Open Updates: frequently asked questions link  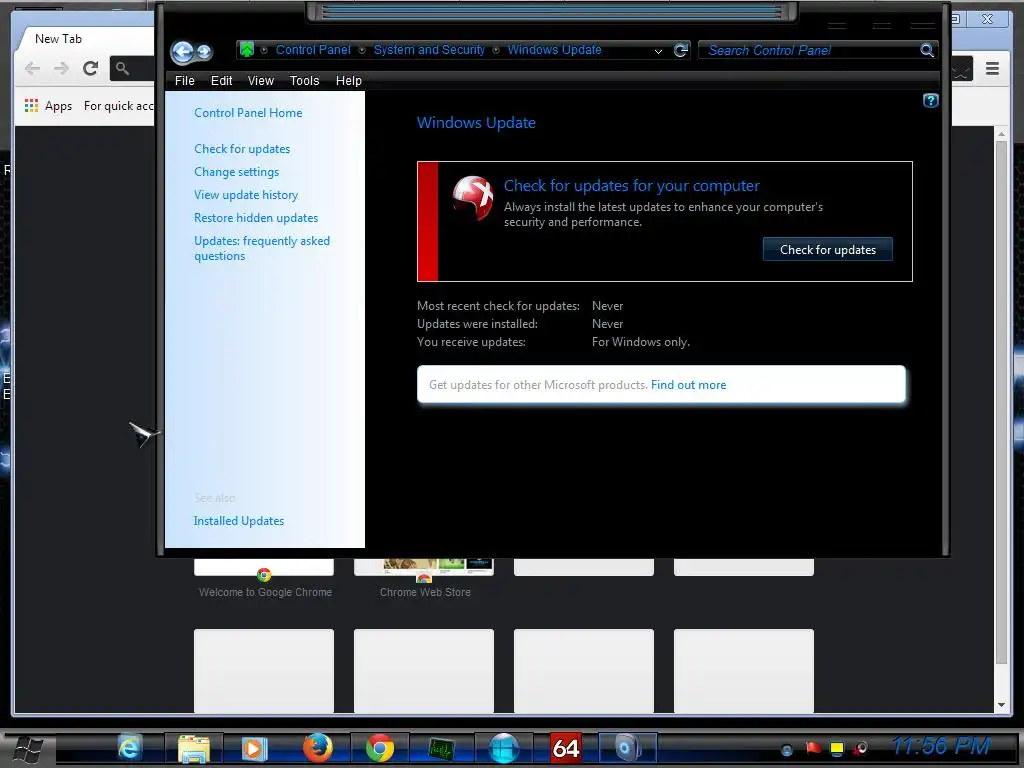coord(262,248)
